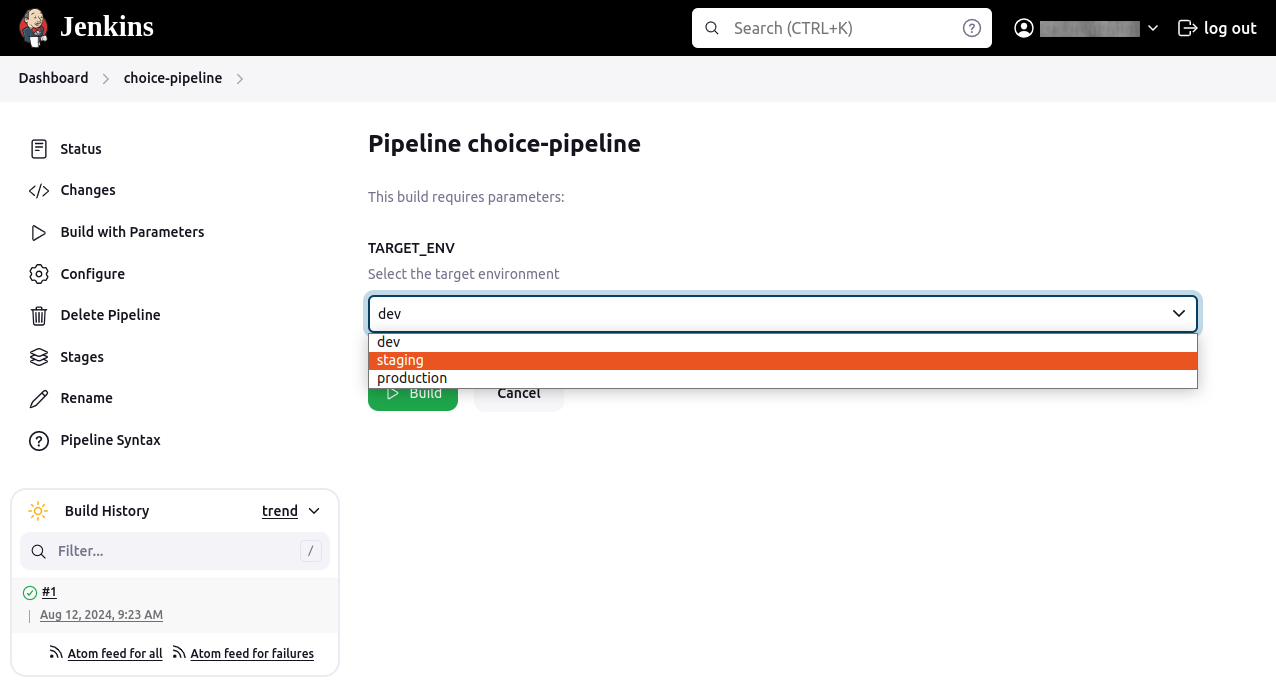Click the Jenkins title text
This screenshot has width=1276, height=688.
[x=107, y=27]
